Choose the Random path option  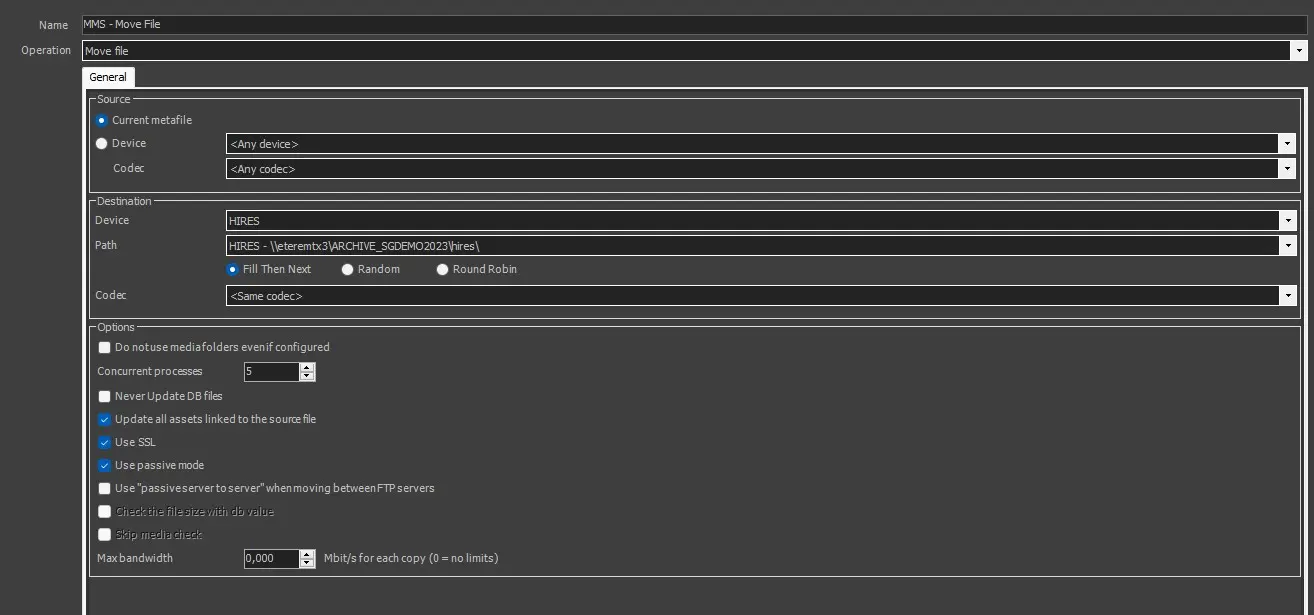(x=348, y=269)
